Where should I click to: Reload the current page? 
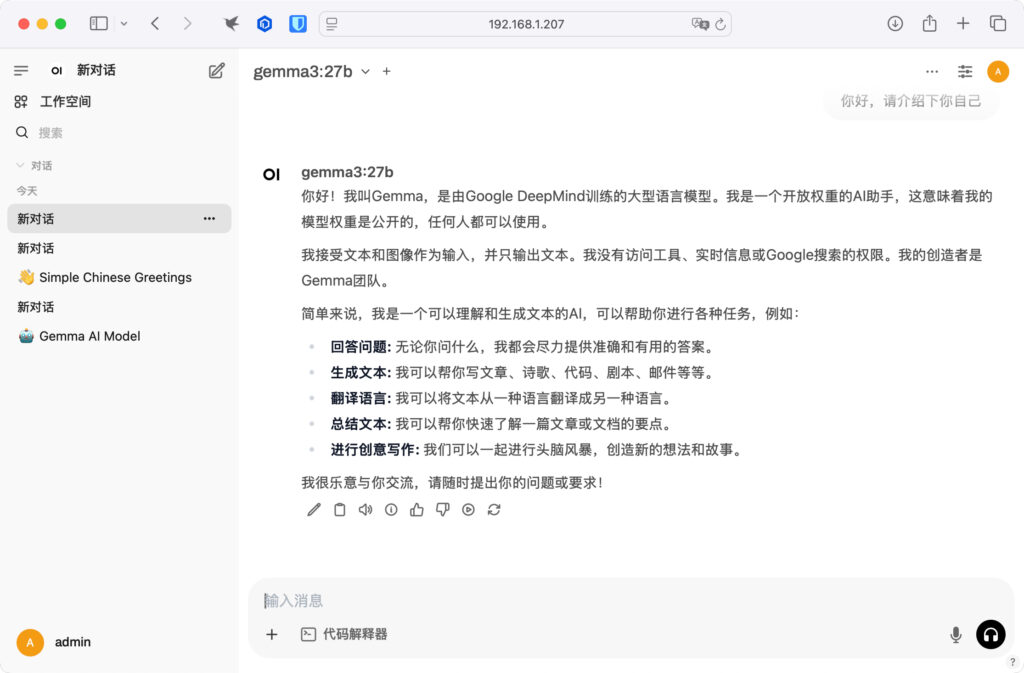click(x=720, y=23)
